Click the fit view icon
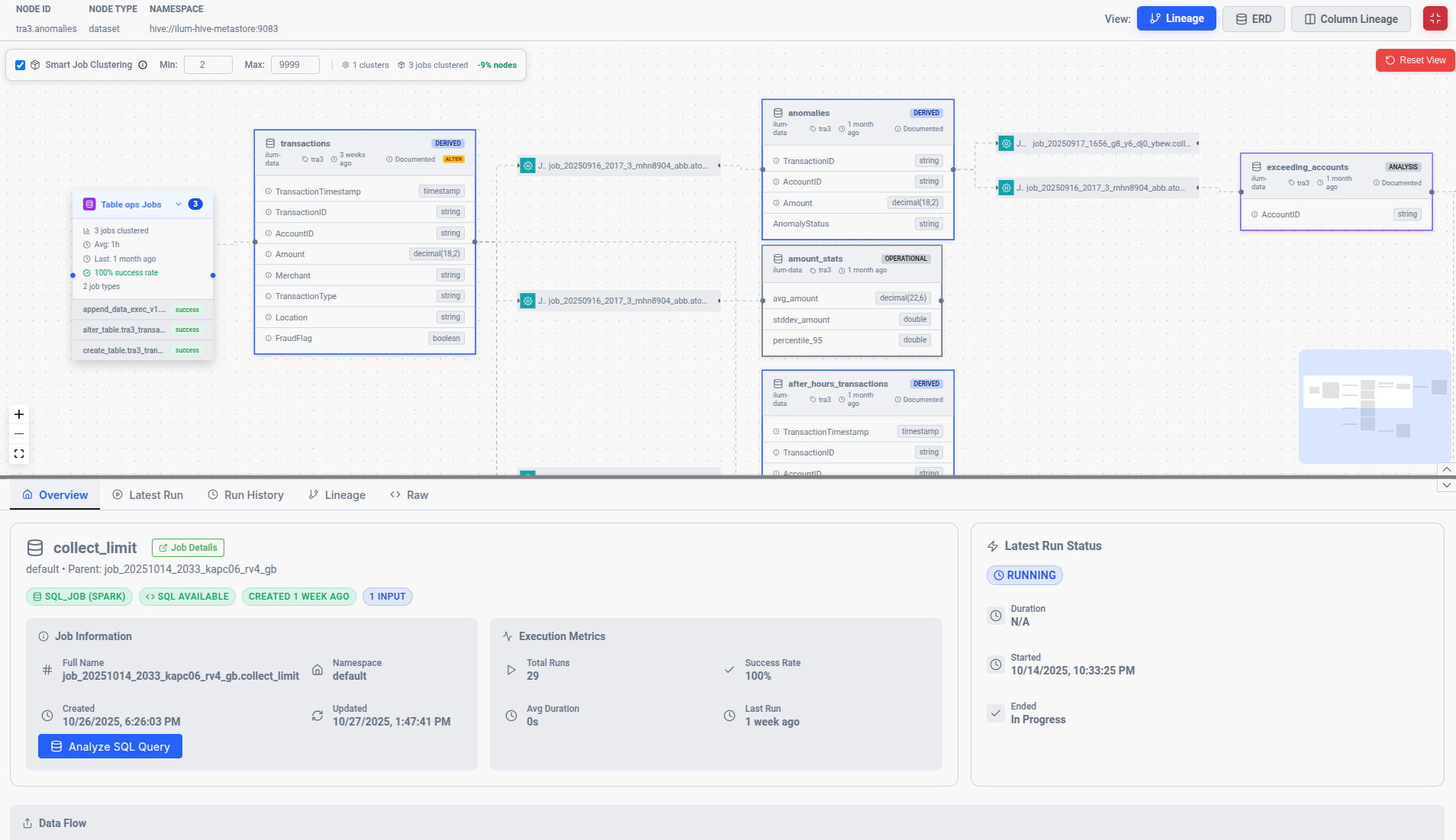Image resolution: width=1456 pixels, height=840 pixels. 19,454
